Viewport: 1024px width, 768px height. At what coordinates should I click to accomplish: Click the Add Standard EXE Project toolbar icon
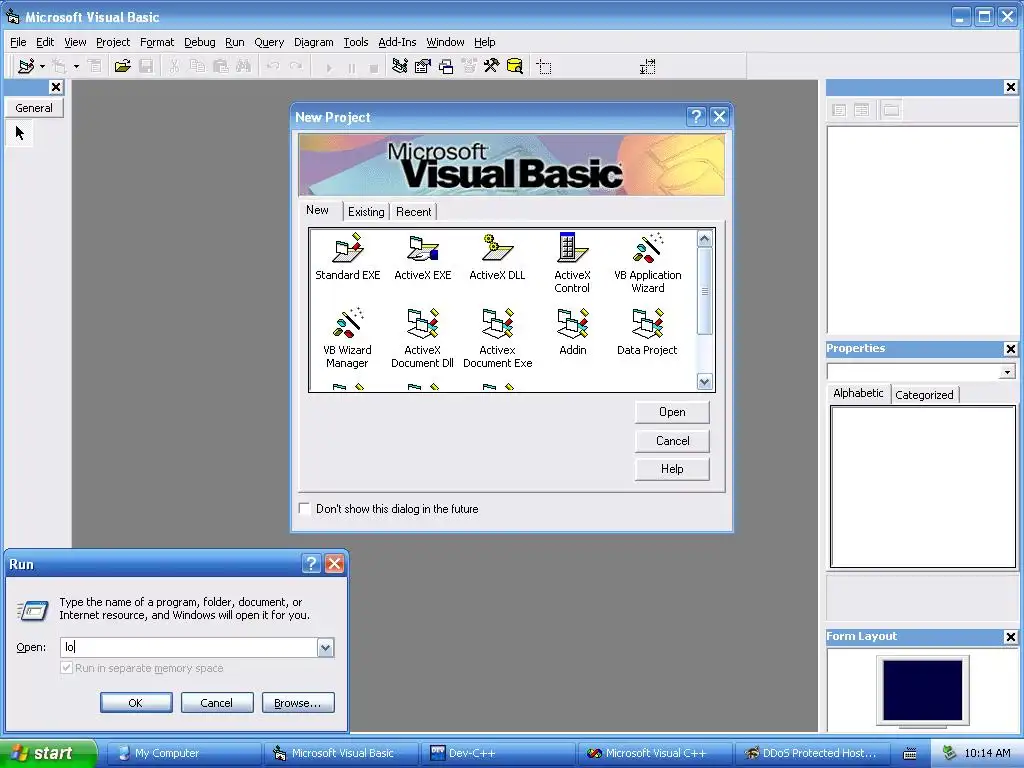pyautogui.click(x=26, y=66)
